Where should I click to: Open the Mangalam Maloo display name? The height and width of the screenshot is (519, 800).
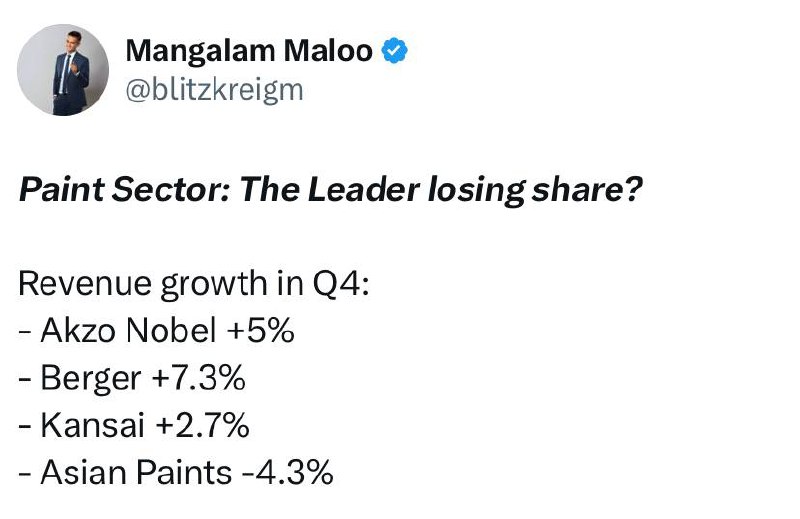coord(249,51)
